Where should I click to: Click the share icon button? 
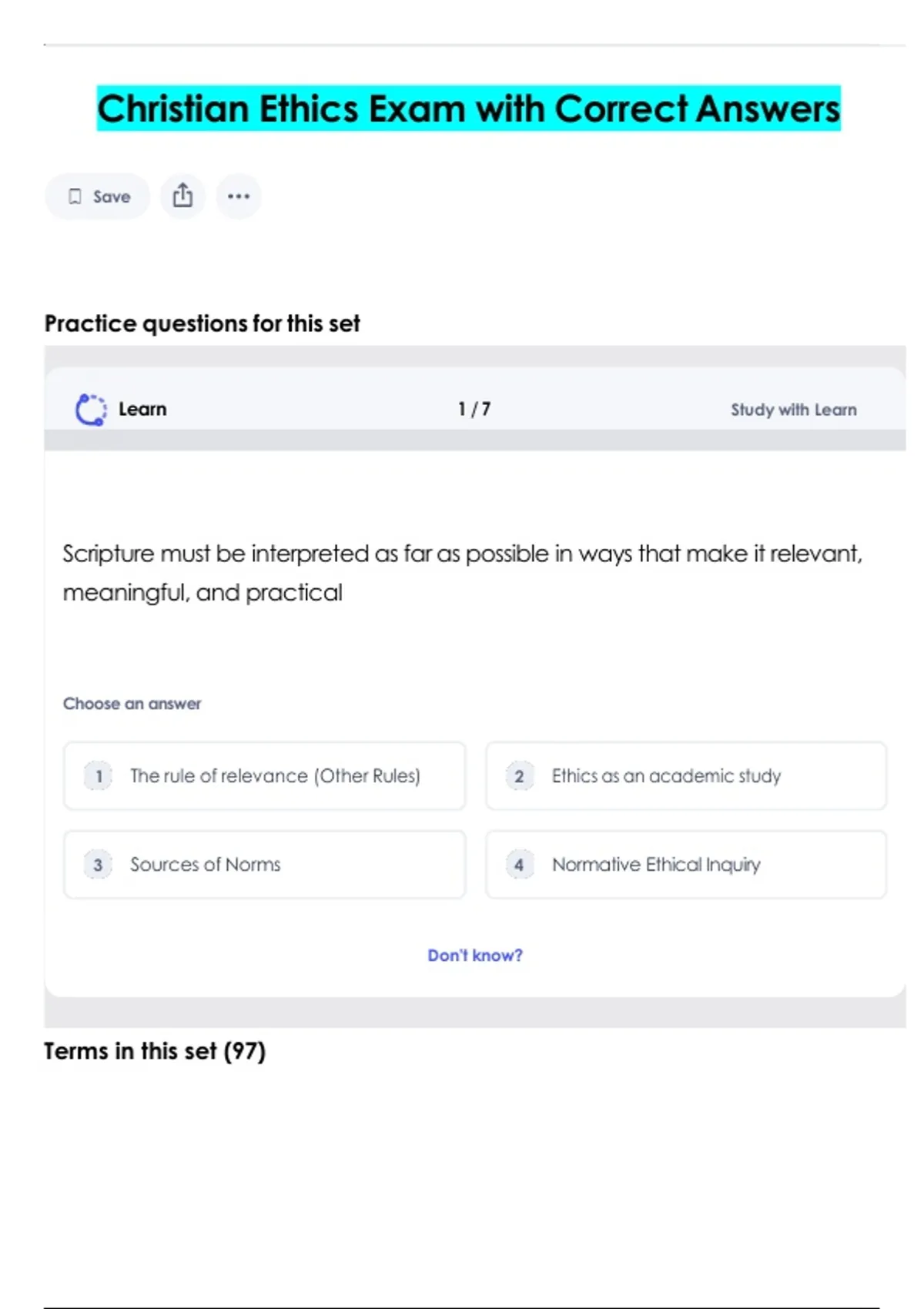(182, 196)
